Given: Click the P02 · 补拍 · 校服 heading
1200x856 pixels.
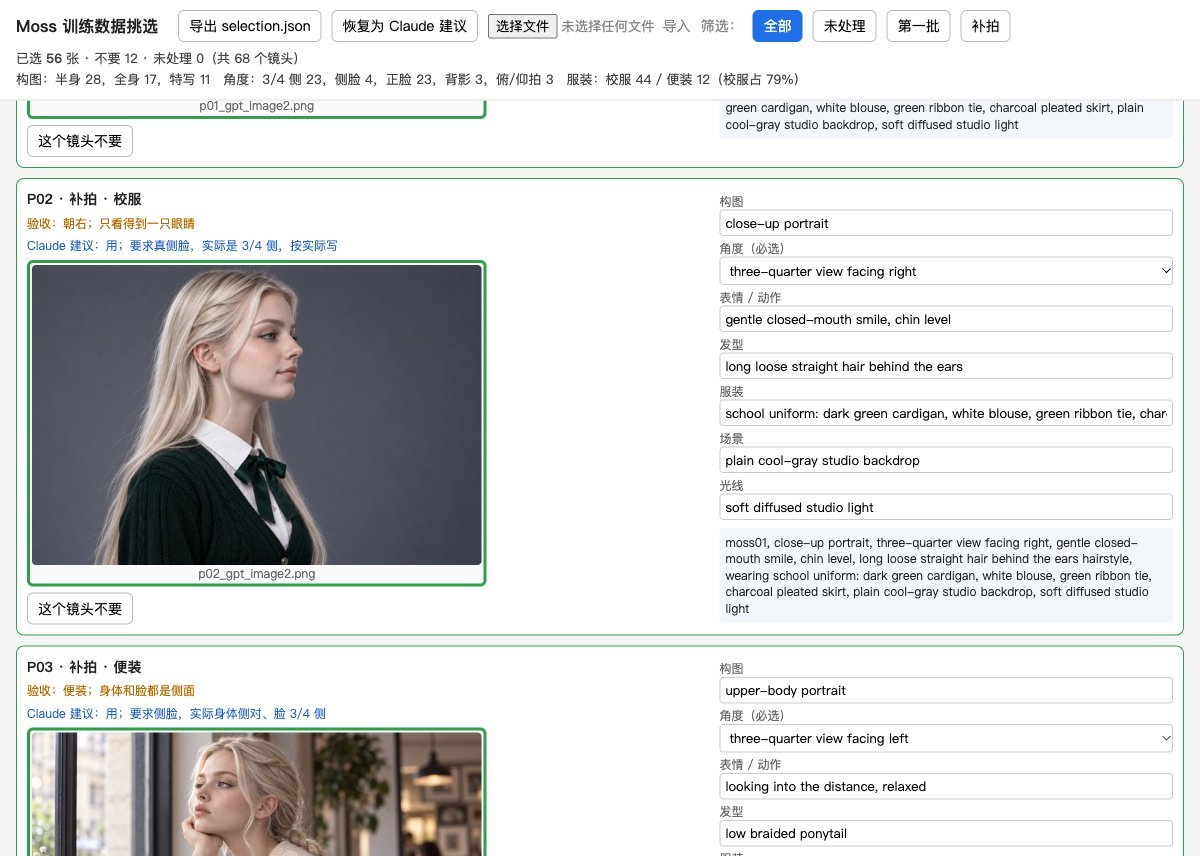Looking at the screenshot, I should (x=84, y=199).
